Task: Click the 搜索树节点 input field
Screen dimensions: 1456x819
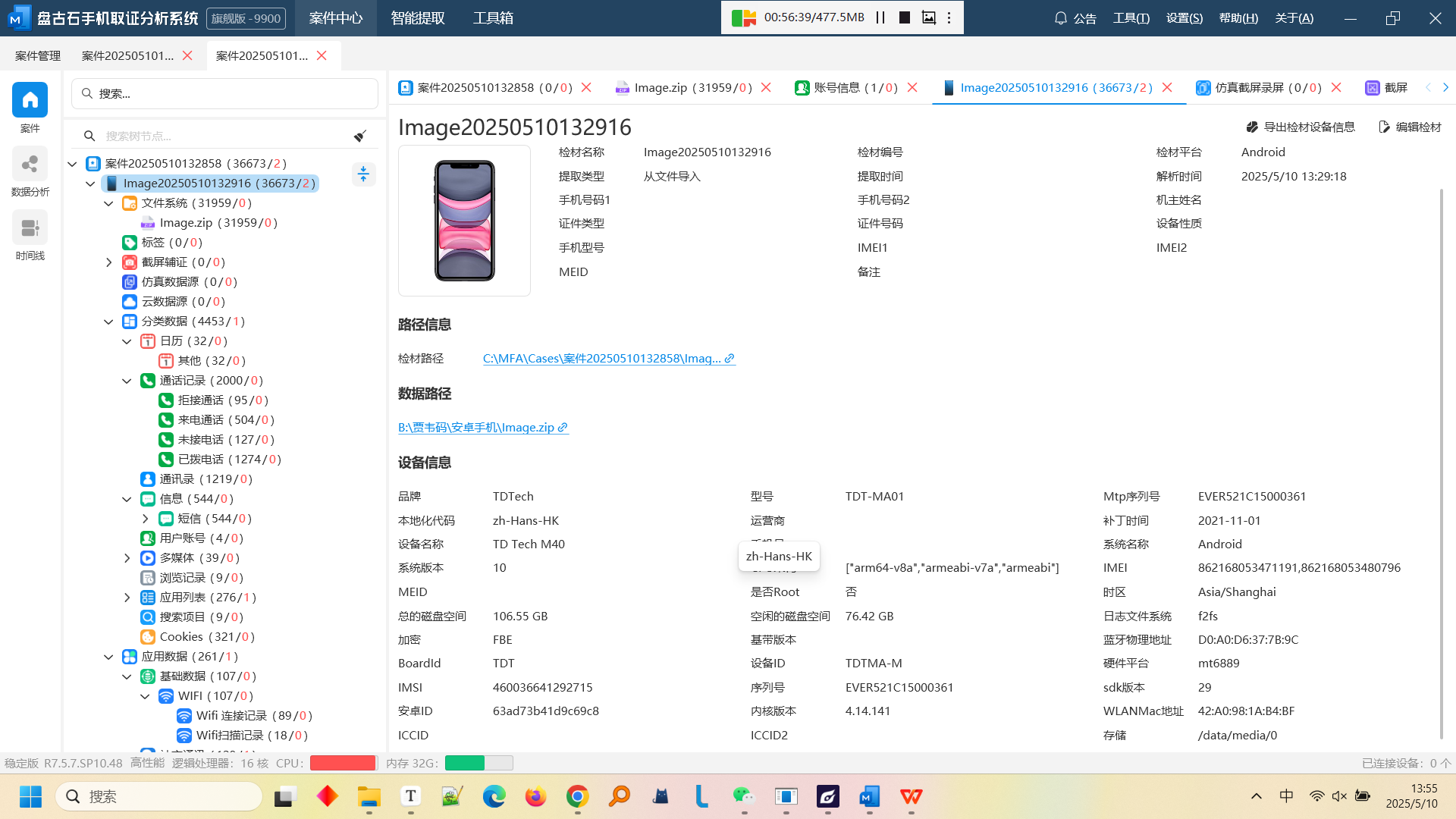Action: 224,136
